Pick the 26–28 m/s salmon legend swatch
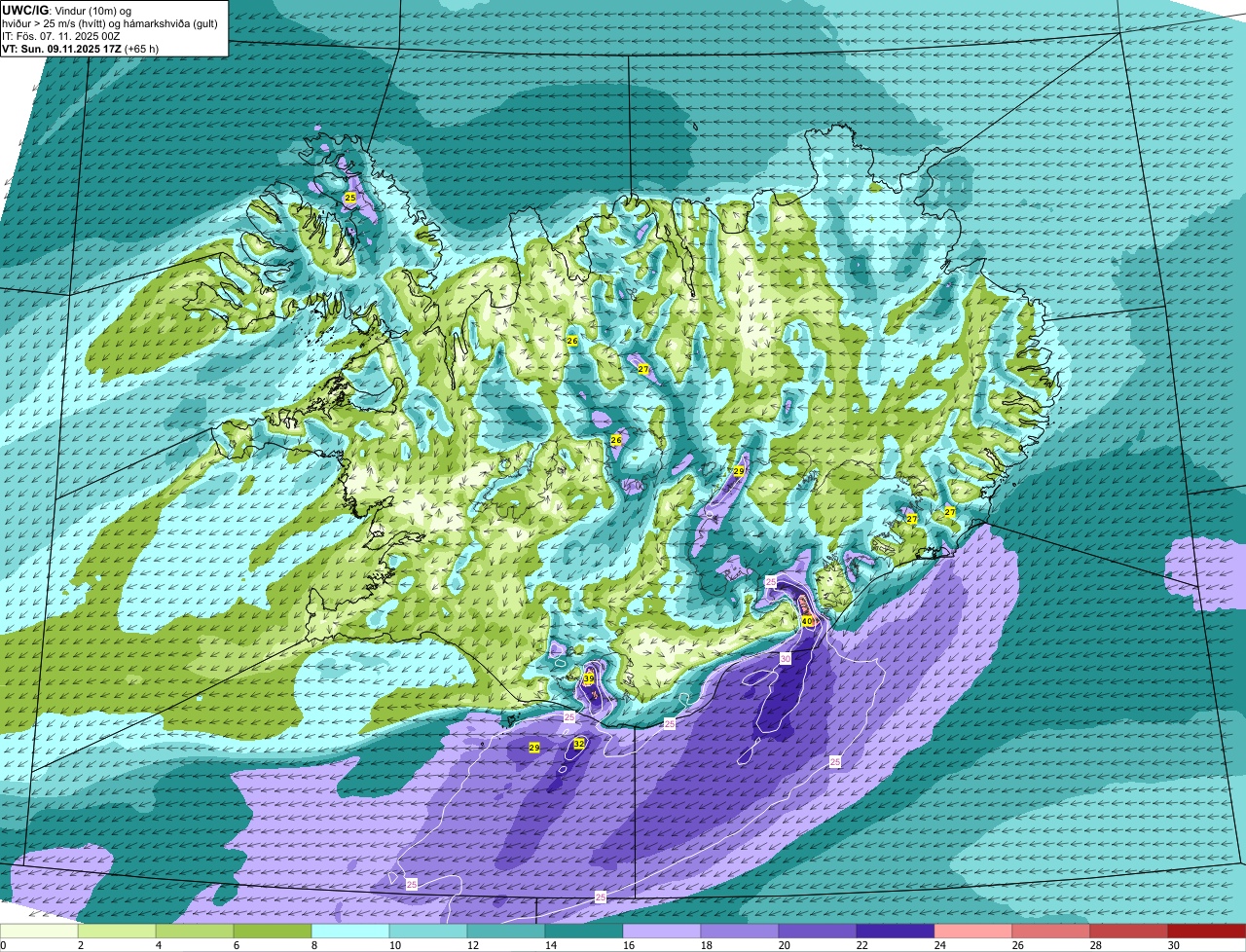 [x=1051, y=932]
